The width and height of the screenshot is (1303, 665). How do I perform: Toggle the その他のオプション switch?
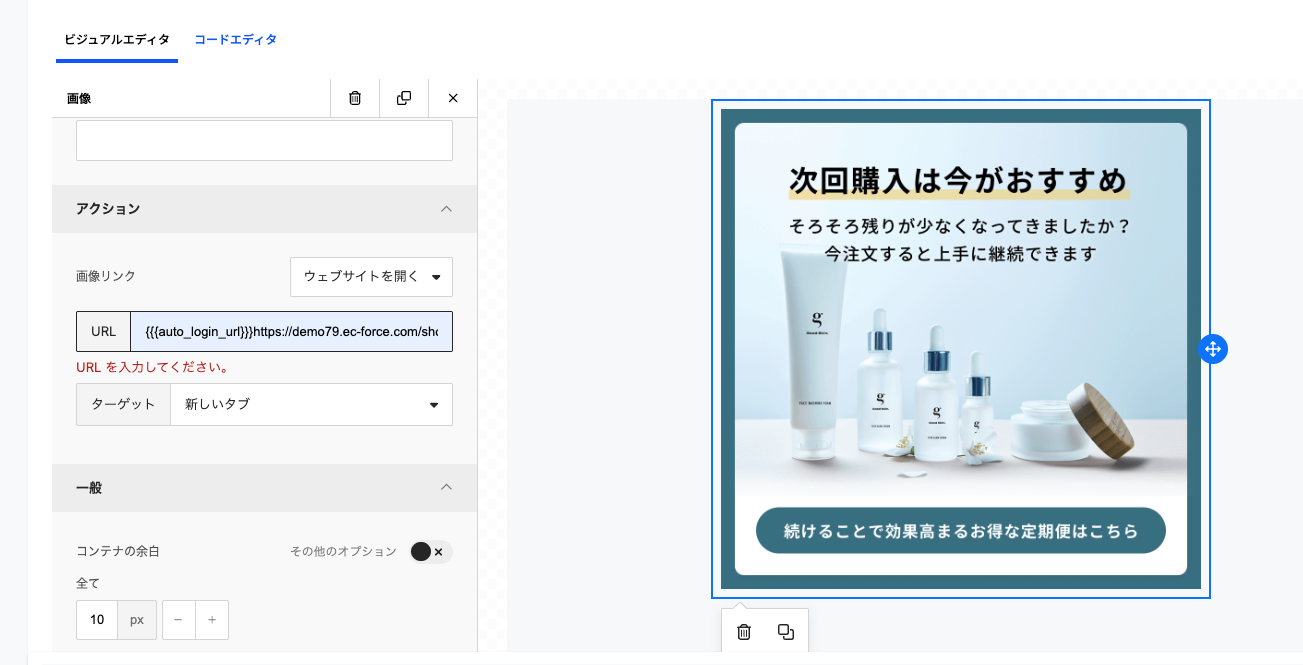[x=430, y=552]
